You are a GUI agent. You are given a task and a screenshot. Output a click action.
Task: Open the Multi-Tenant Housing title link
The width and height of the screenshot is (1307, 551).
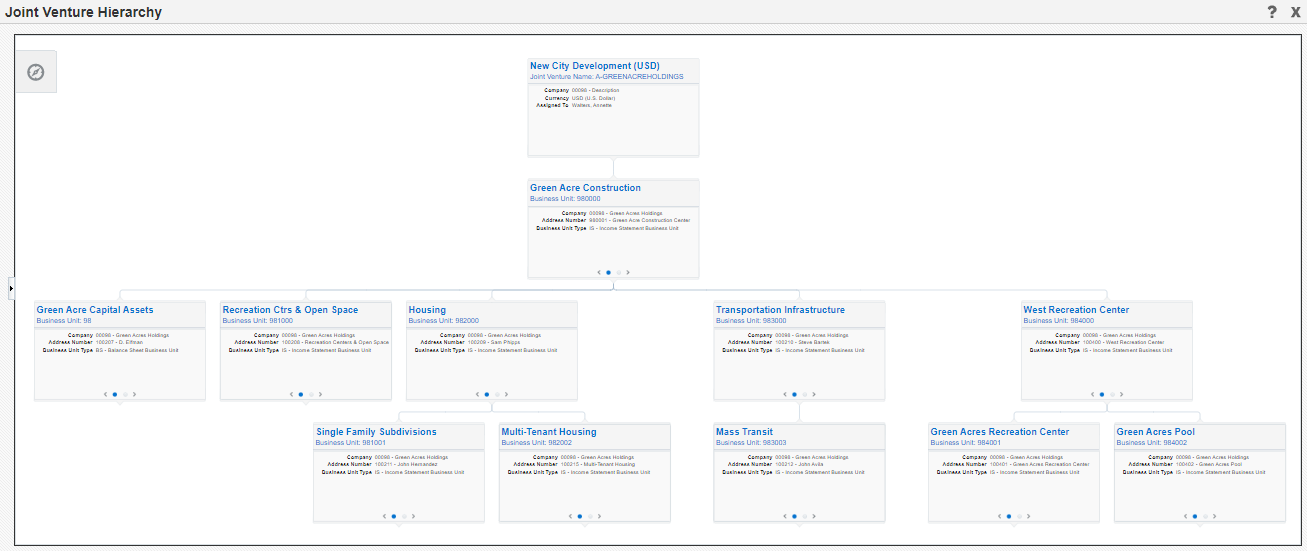tap(549, 432)
